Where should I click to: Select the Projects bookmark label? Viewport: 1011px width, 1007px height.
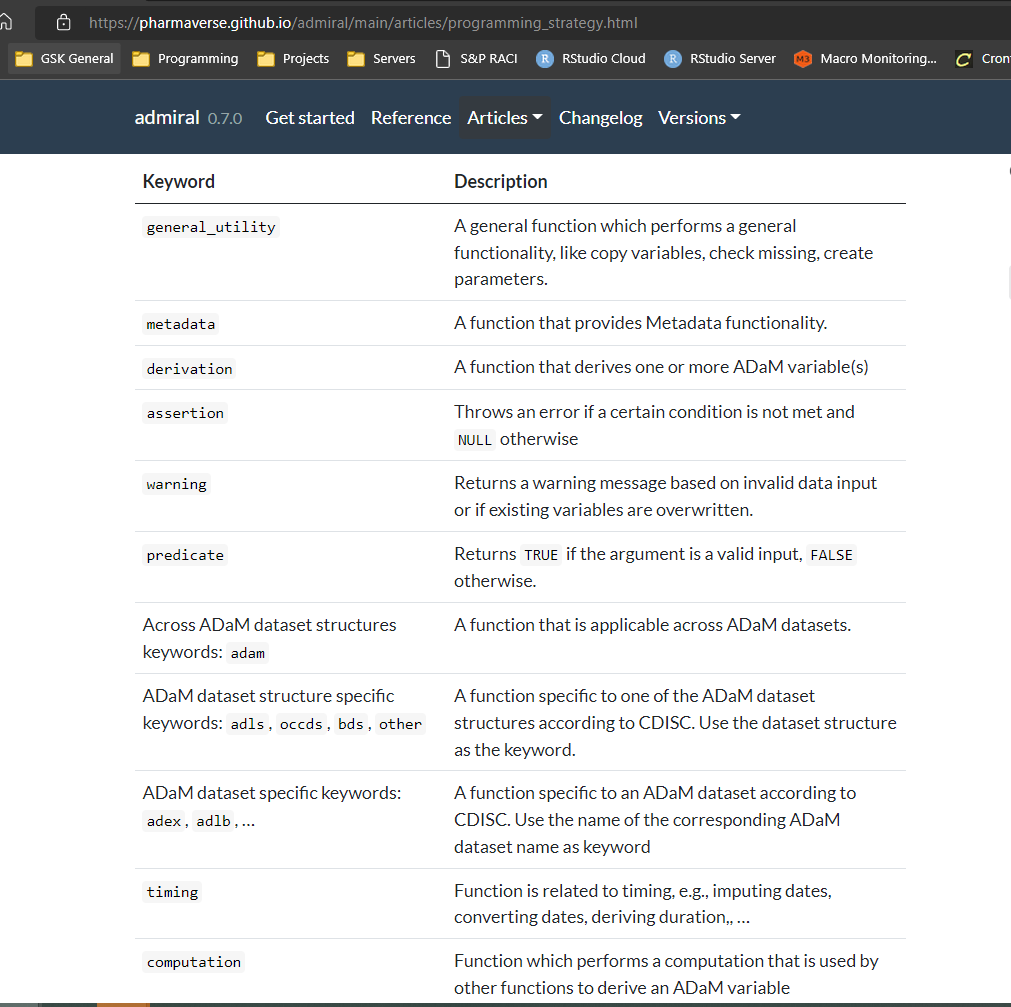[306, 58]
